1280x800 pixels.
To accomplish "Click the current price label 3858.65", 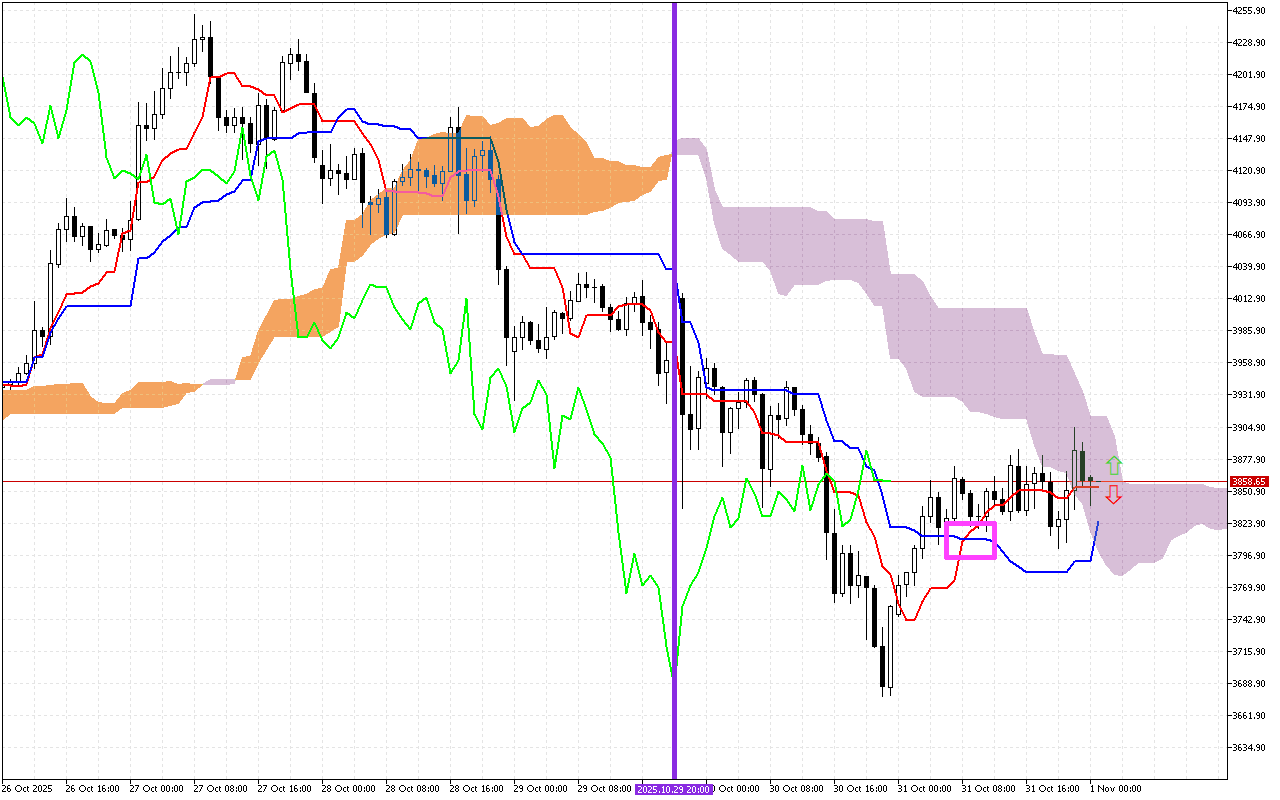I will click(x=1248, y=482).
